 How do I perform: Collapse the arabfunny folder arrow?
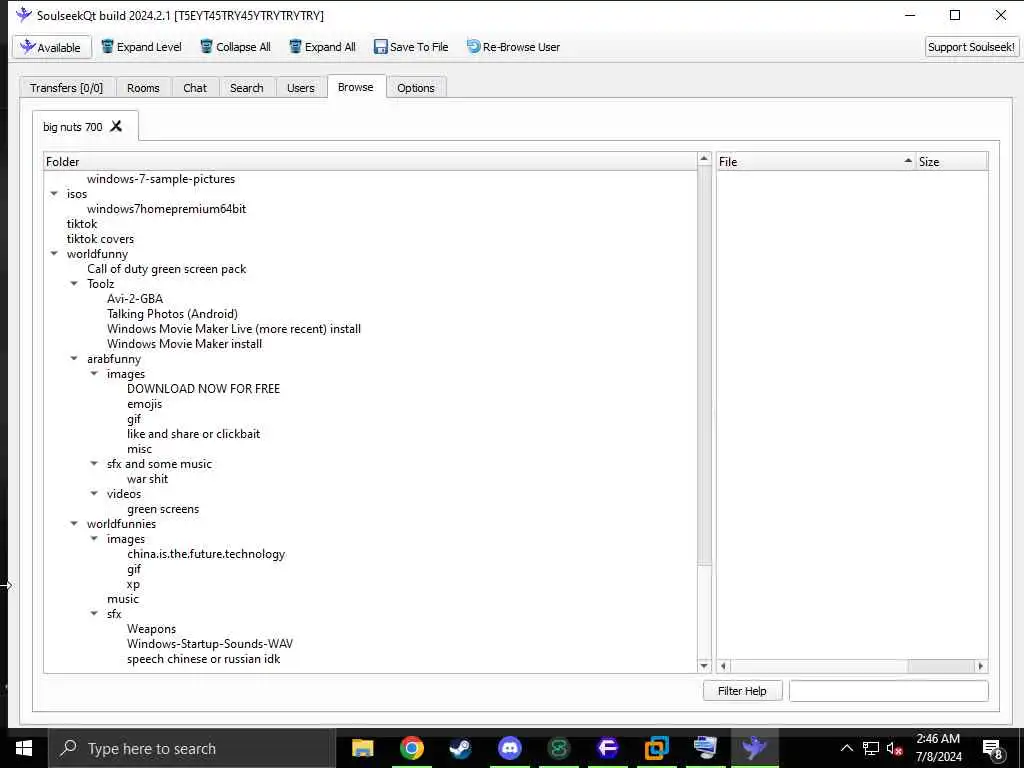point(74,359)
